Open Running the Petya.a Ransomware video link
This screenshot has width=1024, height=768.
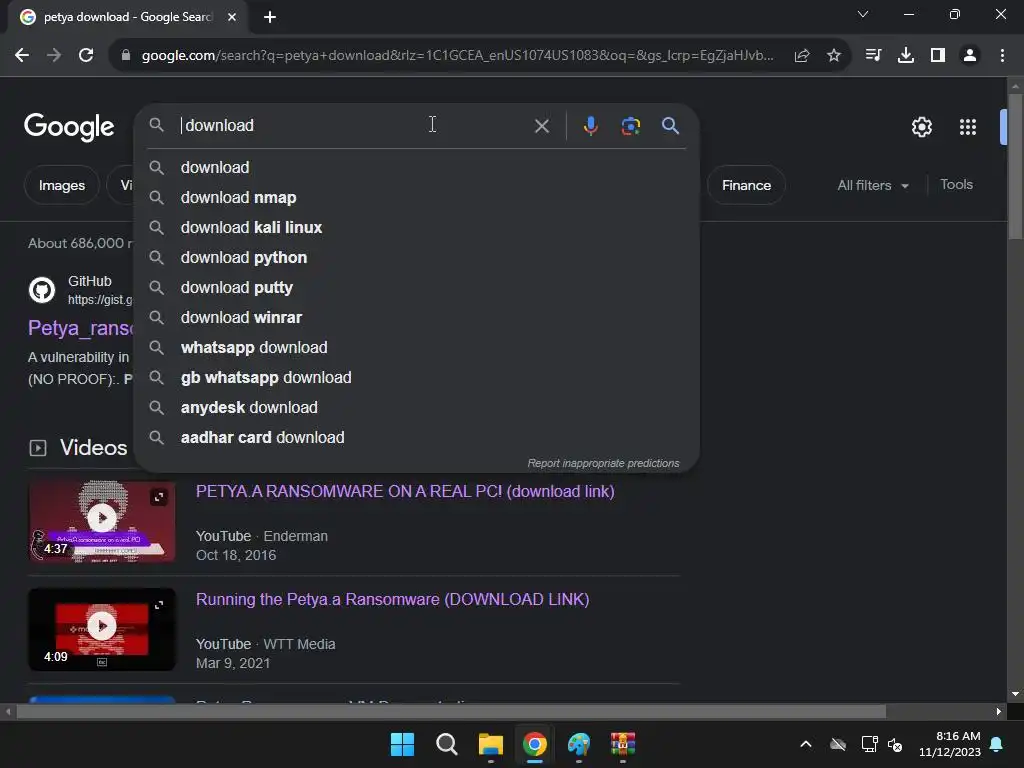coord(392,600)
